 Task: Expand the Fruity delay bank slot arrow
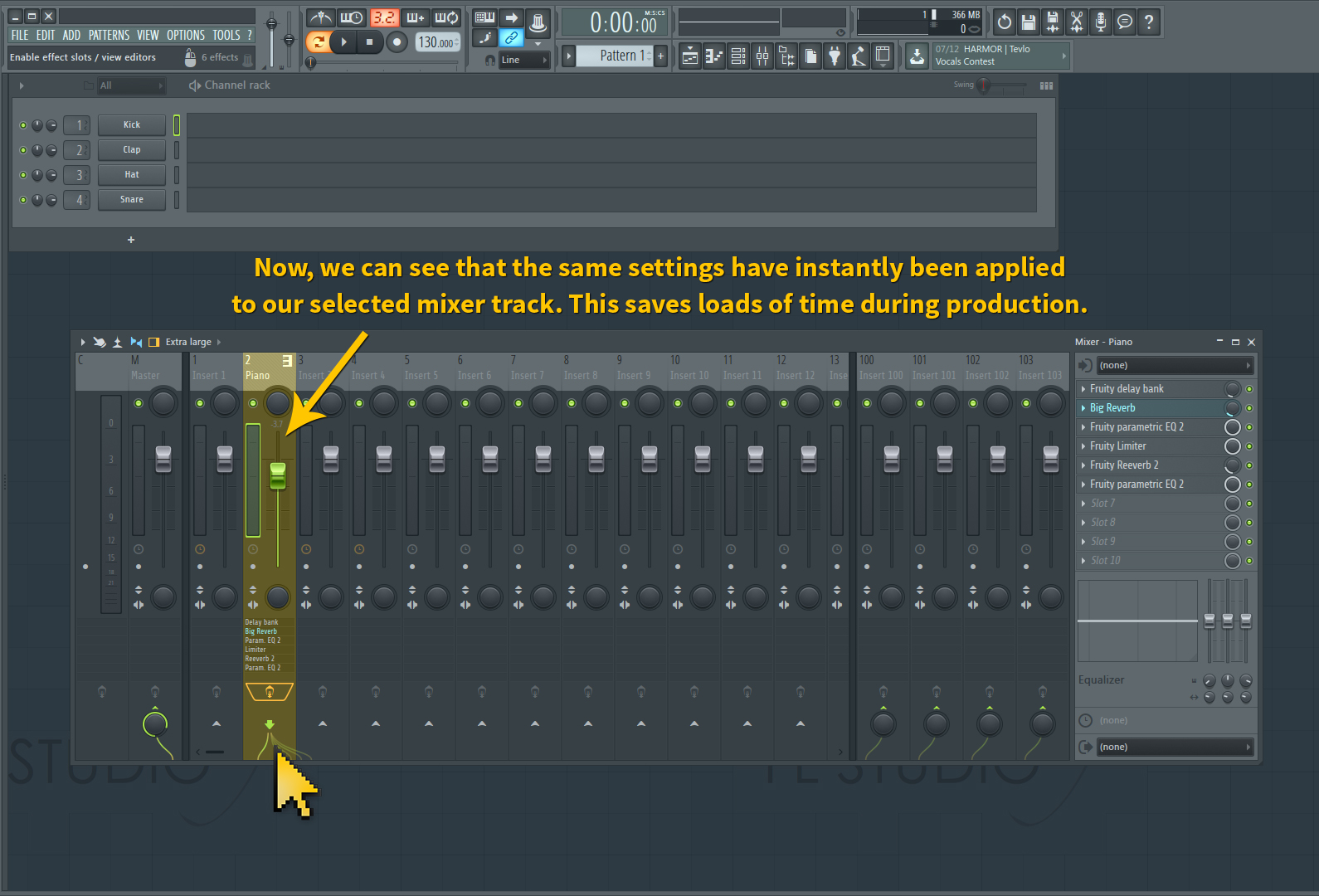tap(1083, 388)
